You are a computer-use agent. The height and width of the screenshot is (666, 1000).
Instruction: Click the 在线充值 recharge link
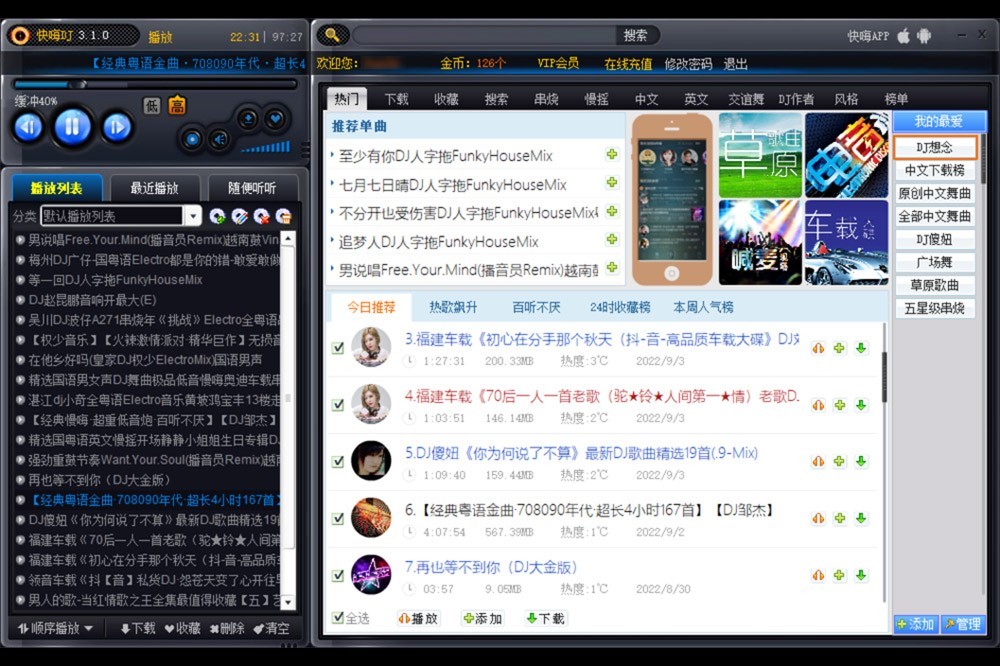tap(628, 64)
